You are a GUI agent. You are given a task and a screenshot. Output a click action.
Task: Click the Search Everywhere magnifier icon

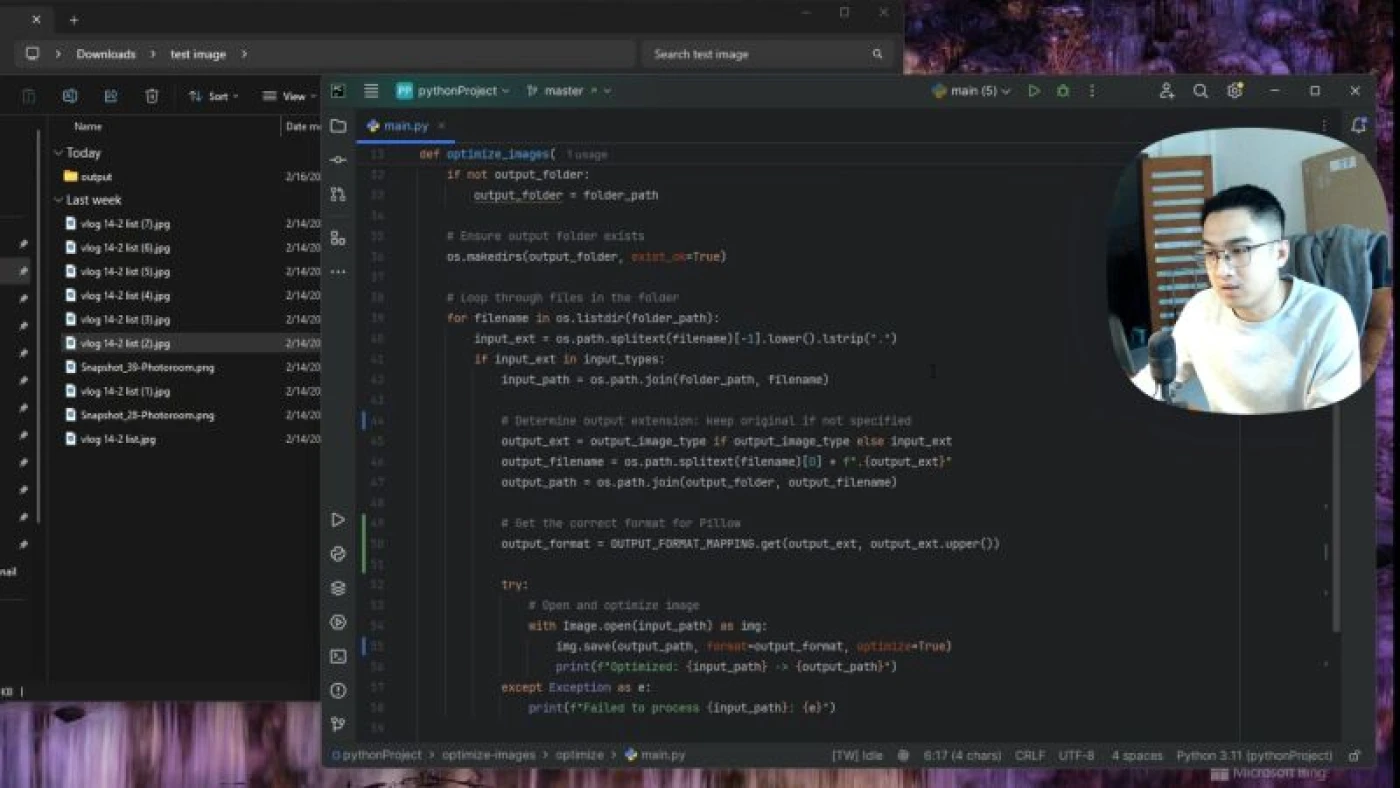click(1200, 91)
